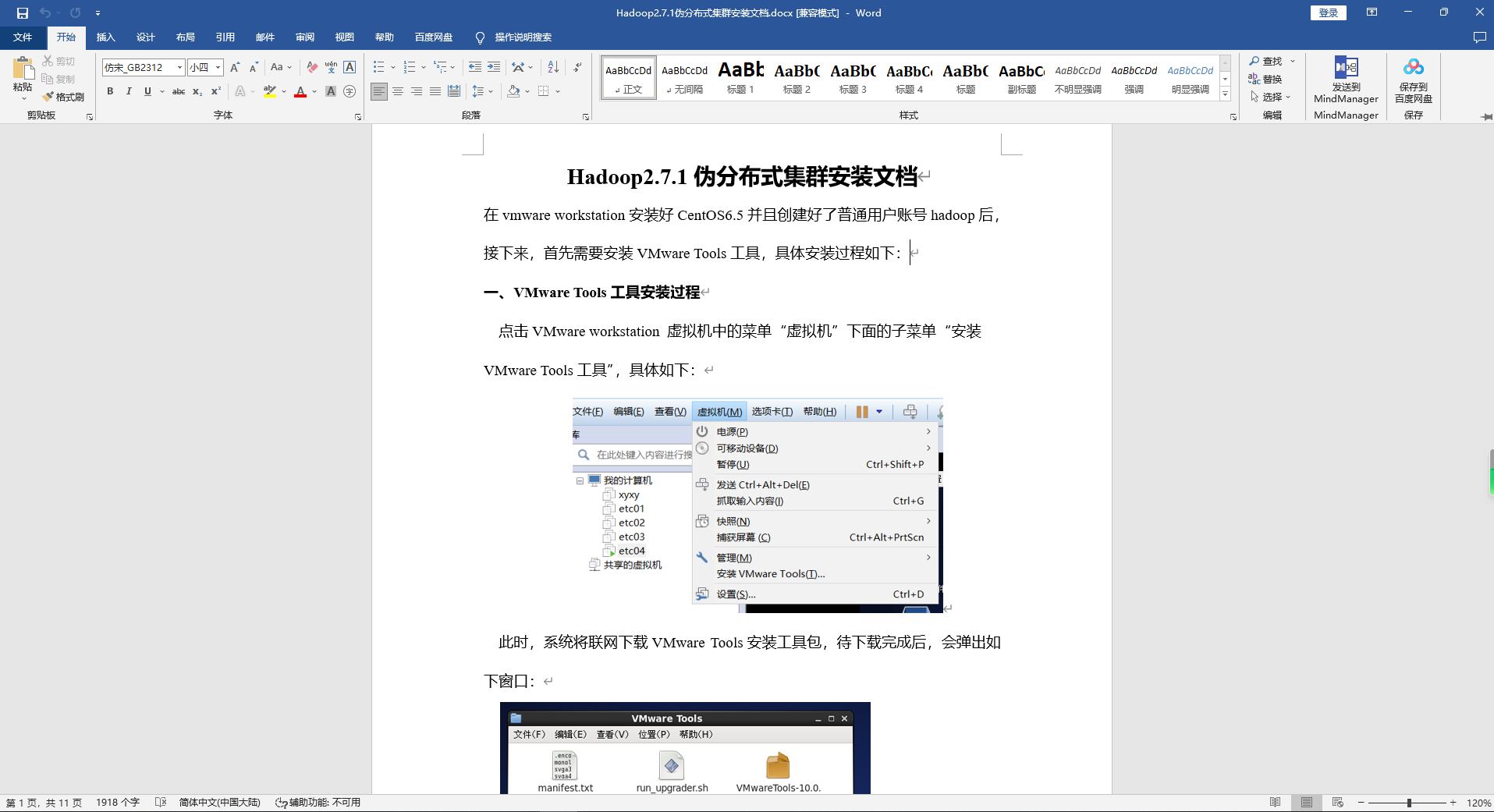Click the decrease indent icon
This screenshot has height=812, width=1494.
[474, 67]
